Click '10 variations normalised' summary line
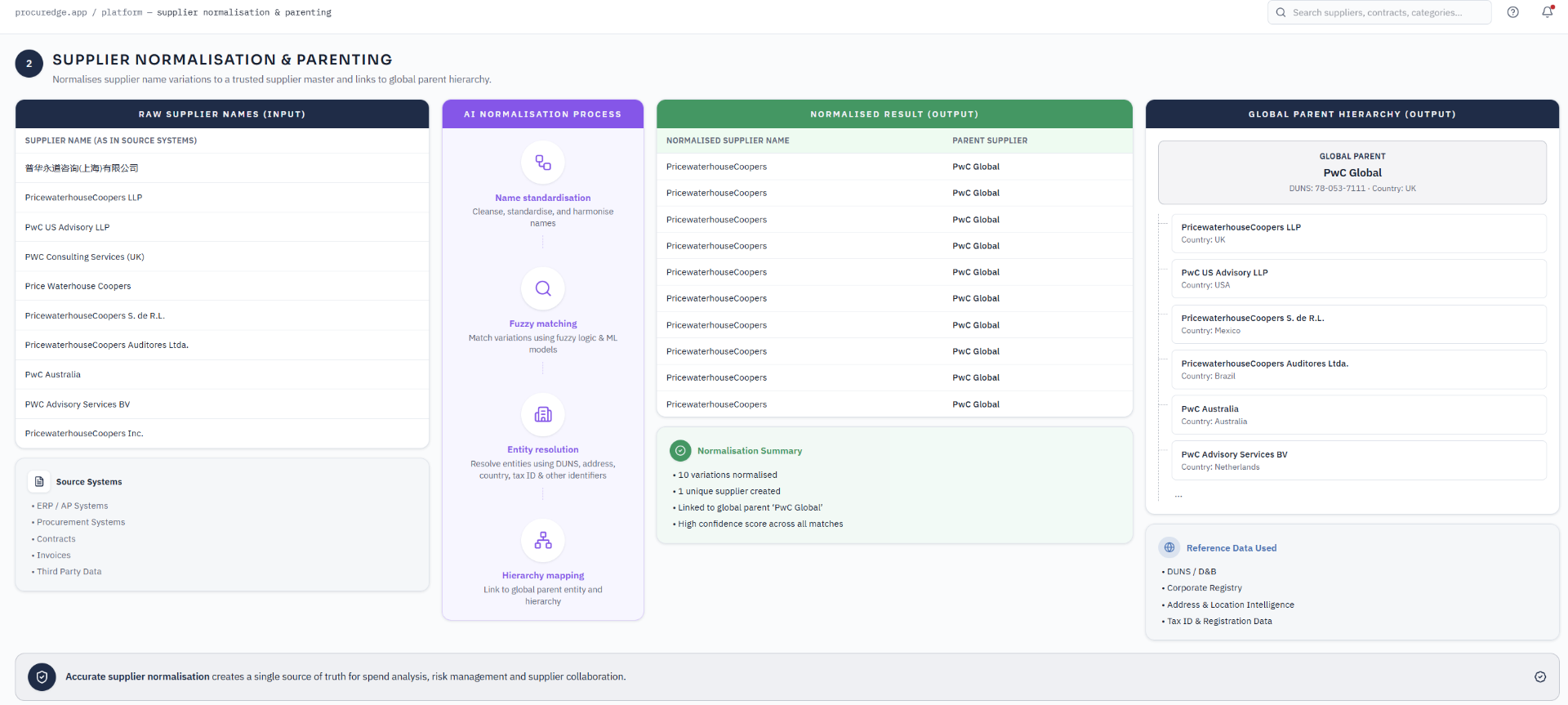This screenshot has height=705, width=1568. [x=727, y=475]
